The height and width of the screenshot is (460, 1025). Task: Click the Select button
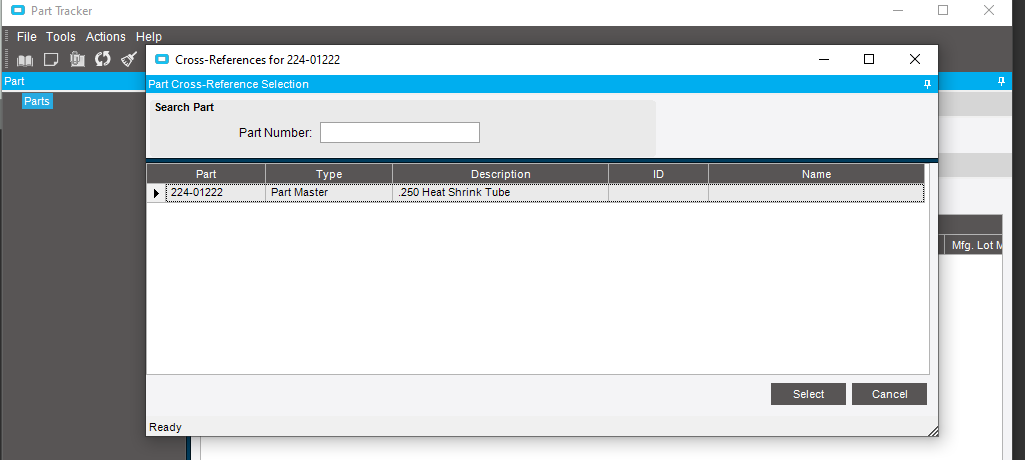click(x=809, y=394)
